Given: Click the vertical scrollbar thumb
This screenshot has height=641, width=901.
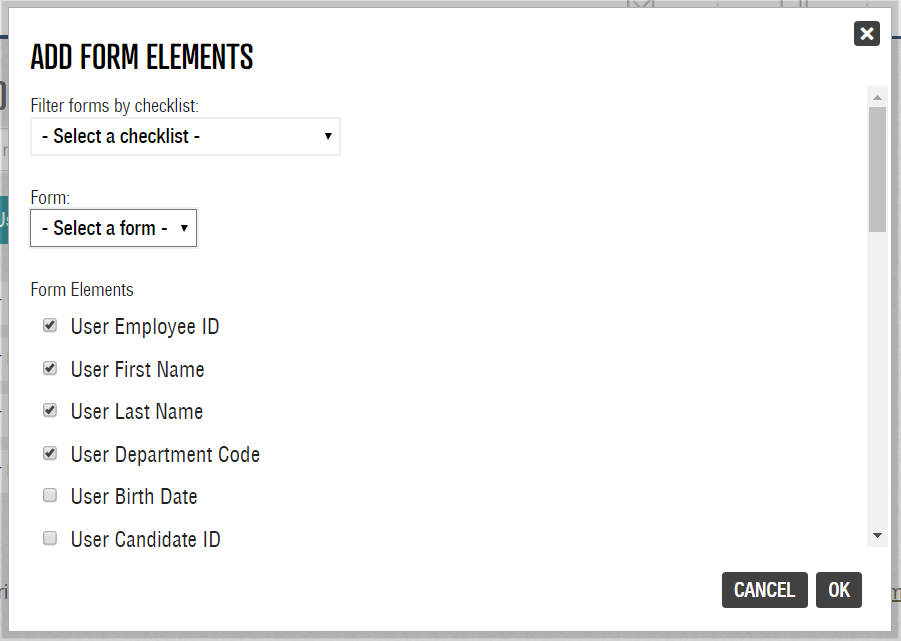Looking at the screenshot, I should pyautogui.click(x=877, y=168).
